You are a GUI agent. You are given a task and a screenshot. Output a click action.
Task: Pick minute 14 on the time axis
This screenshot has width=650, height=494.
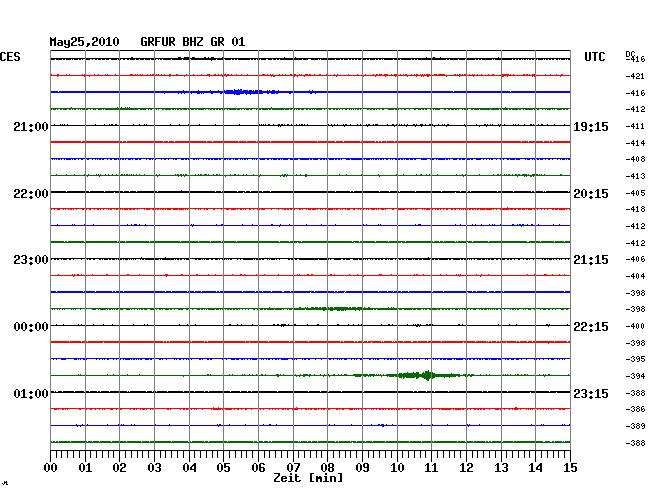click(x=535, y=467)
